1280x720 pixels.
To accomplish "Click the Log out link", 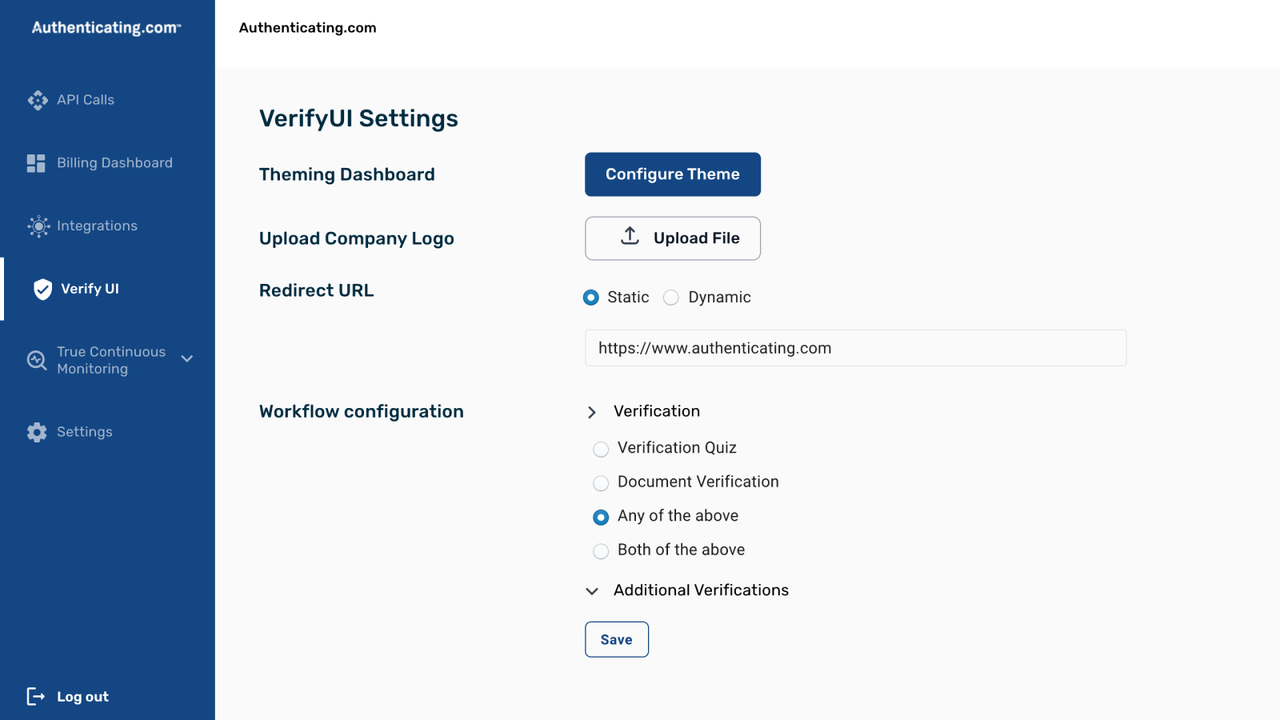I will 83,697.
